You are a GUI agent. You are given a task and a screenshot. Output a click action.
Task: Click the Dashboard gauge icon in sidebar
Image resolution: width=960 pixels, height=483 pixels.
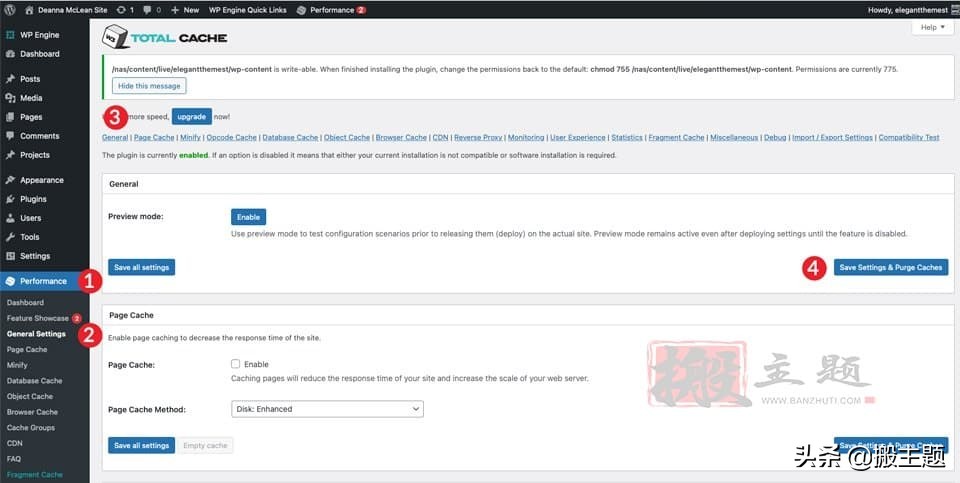click(10, 54)
